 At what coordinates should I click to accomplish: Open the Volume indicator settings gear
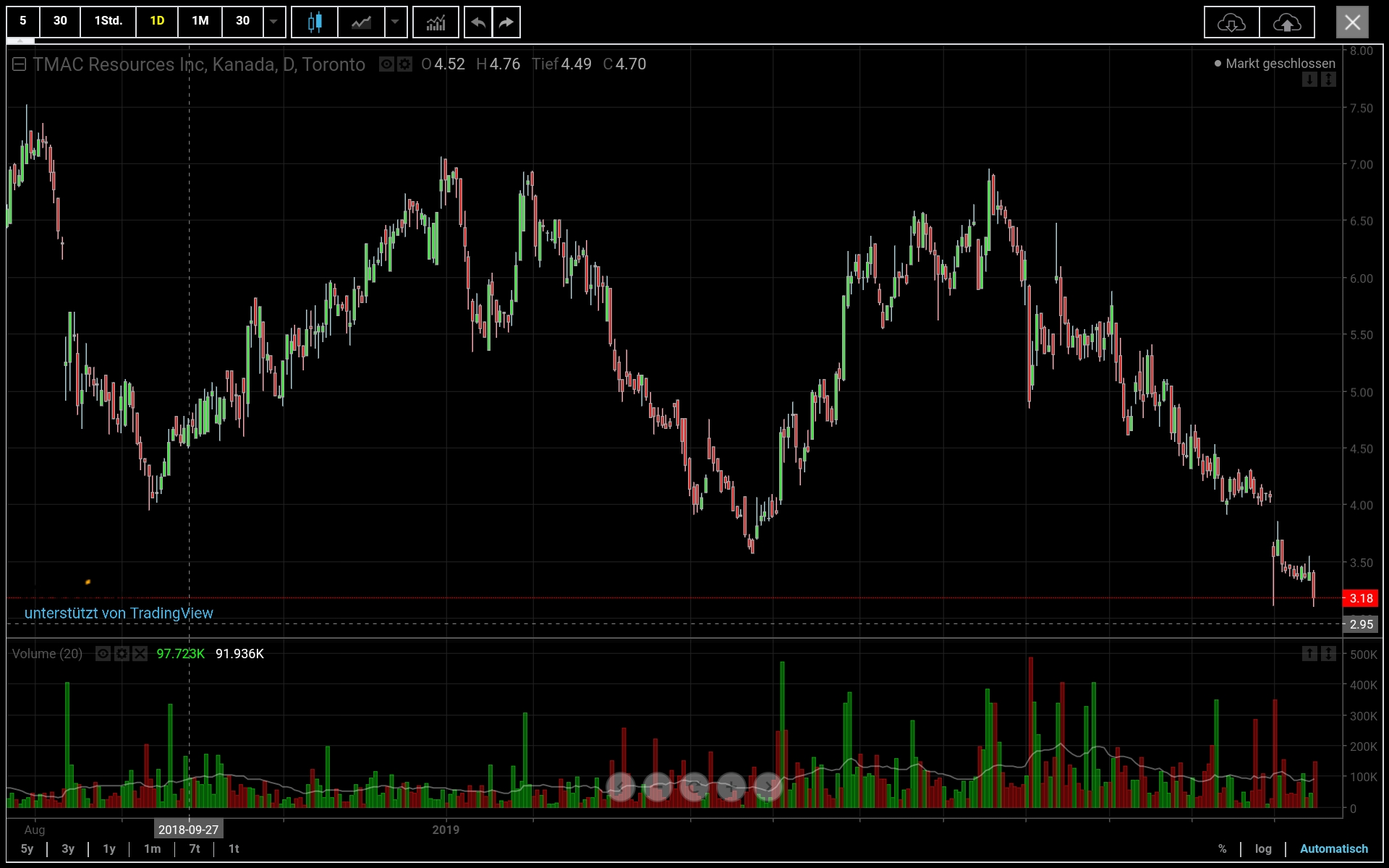pos(122,654)
